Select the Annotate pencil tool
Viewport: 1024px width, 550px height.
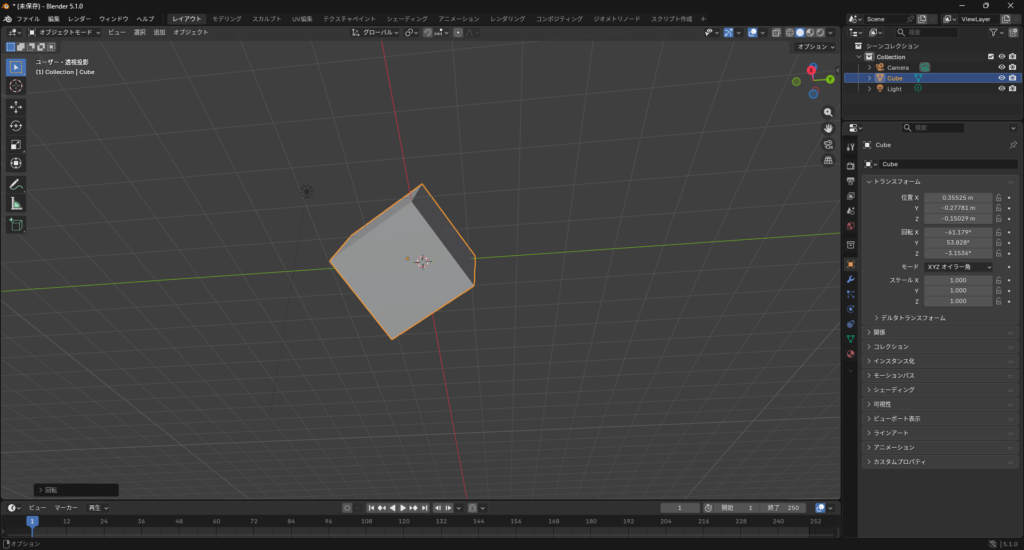[16, 185]
